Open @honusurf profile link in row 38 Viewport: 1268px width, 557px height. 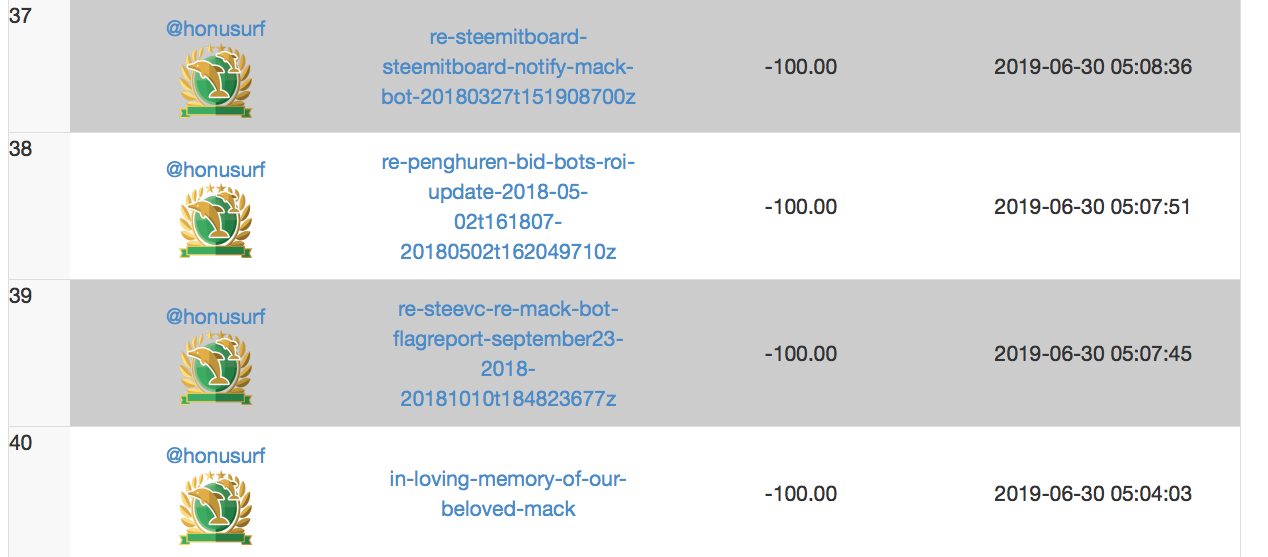pyautogui.click(x=215, y=169)
